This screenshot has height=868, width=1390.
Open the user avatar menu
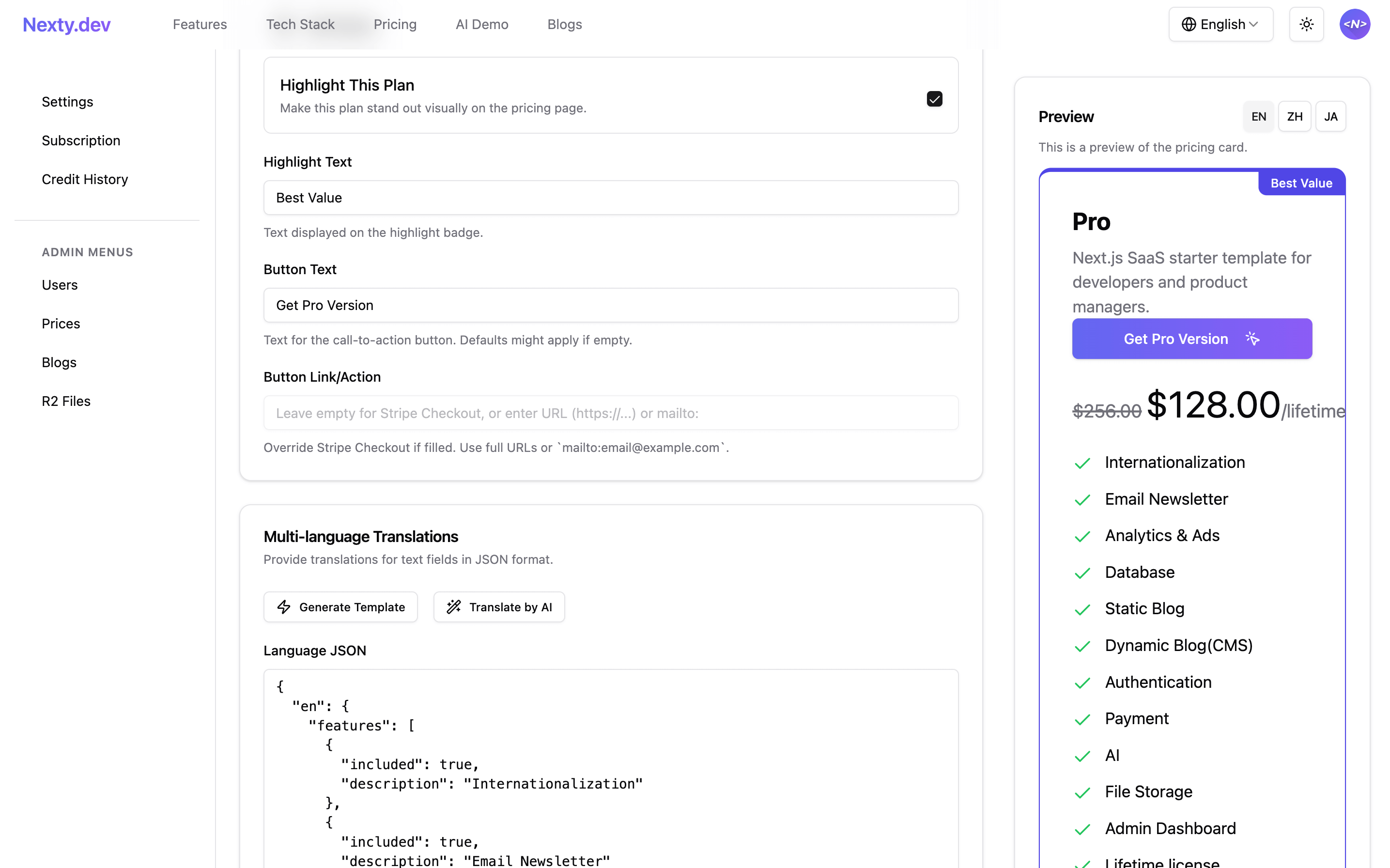pyautogui.click(x=1355, y=24)
